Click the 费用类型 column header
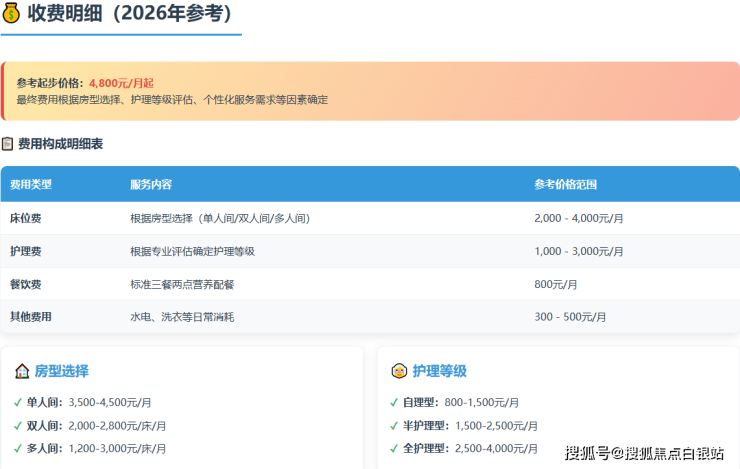 (31, 185)
